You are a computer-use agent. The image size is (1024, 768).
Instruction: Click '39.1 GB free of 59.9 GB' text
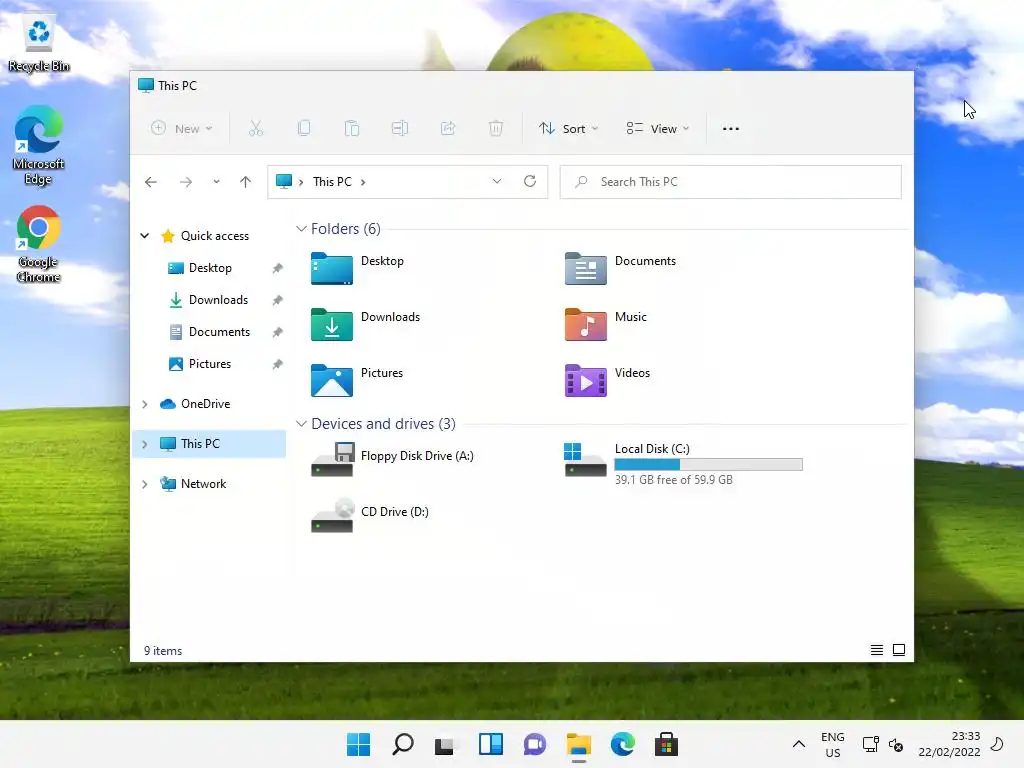tap(673, 479)
